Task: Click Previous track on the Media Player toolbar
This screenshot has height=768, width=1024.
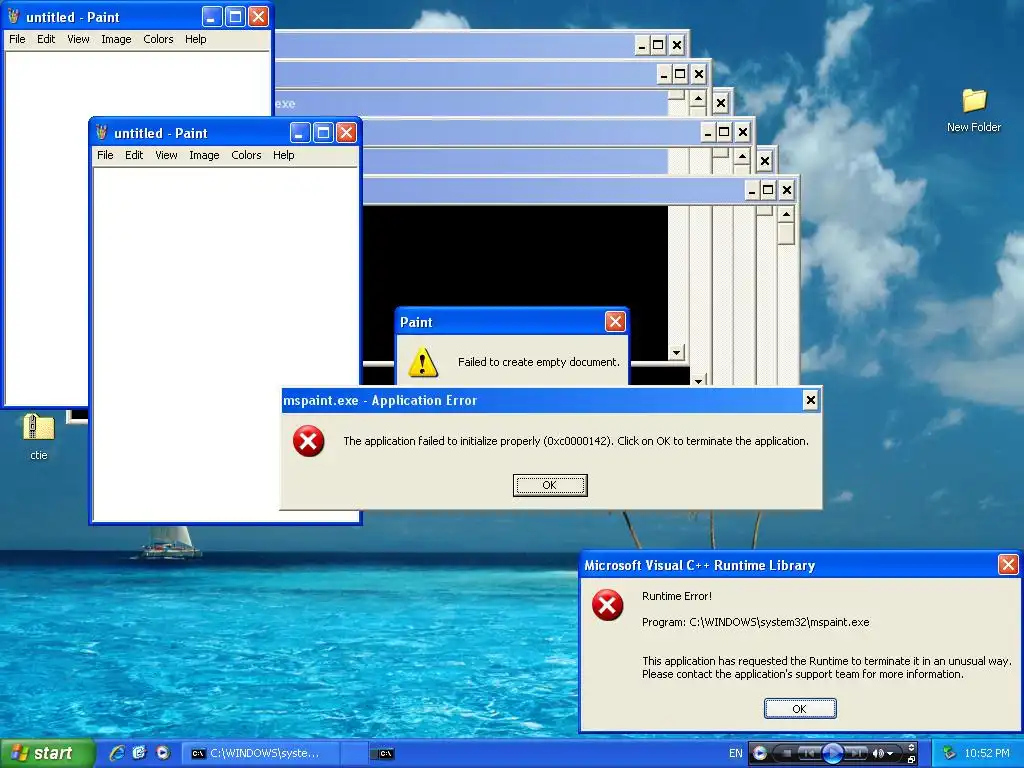Action: coord(808,753)
